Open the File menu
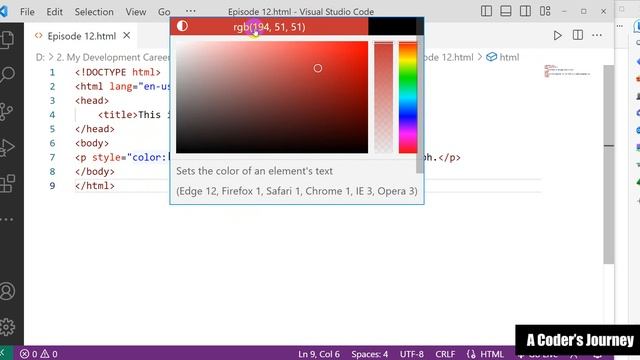Screen dimensions: 640x360 click(27, 12)
